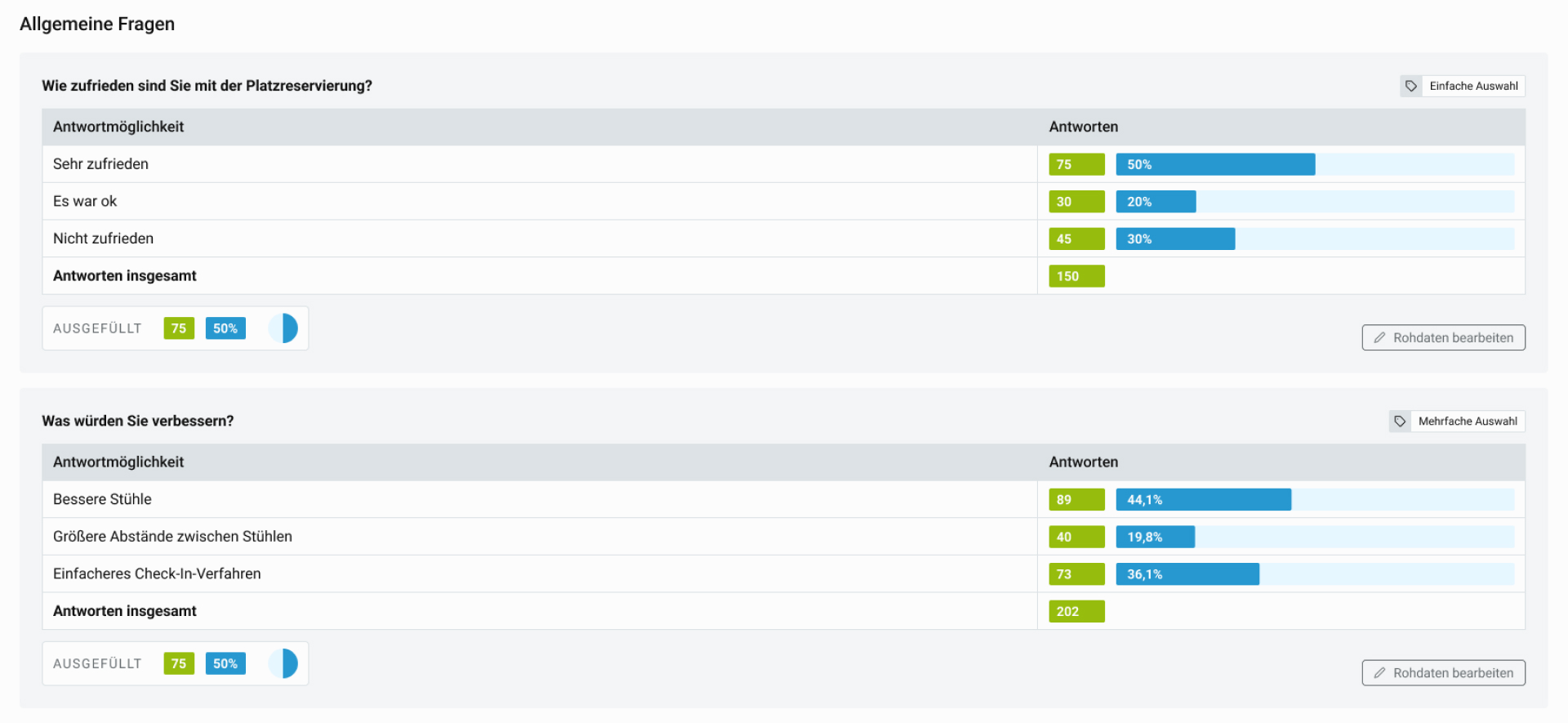
Task: Open the question Was würden Sie verbessern
Action: (138, 421)
